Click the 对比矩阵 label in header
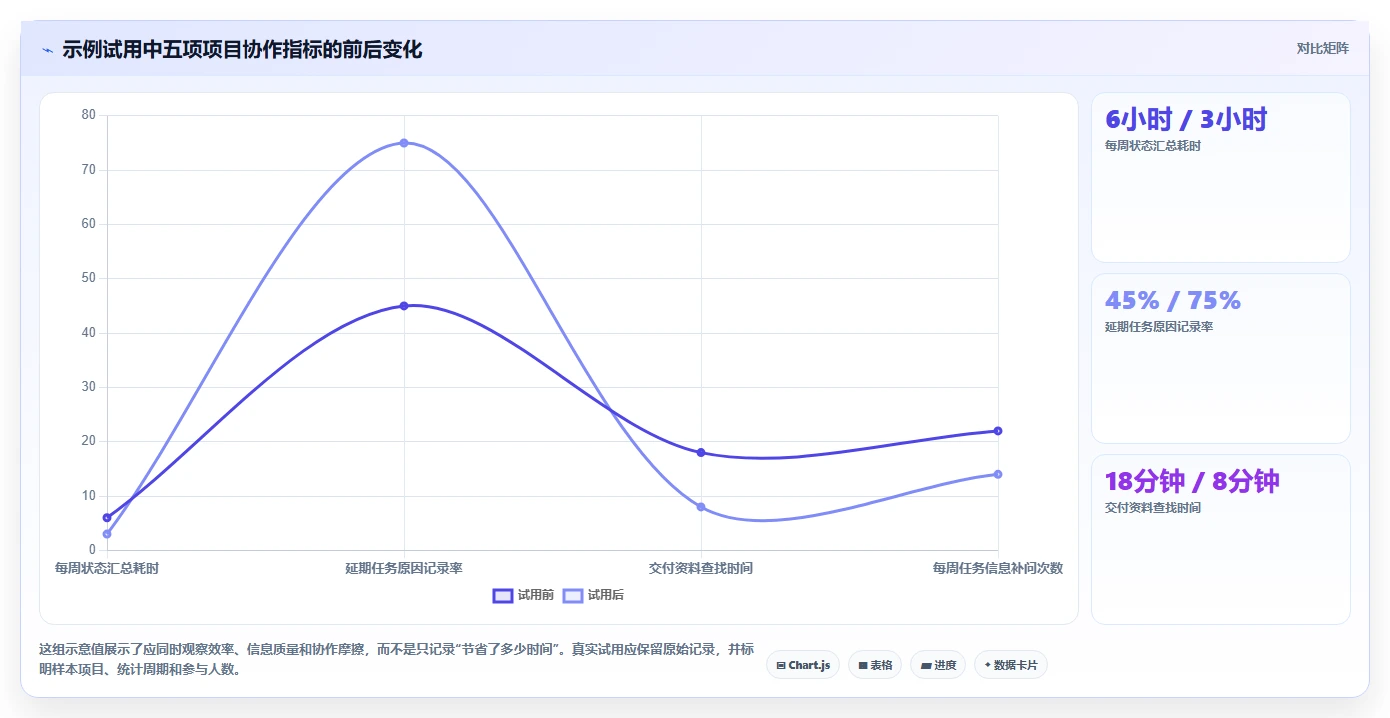Viewport: 1390px width, 718px height. [1322, 48]
